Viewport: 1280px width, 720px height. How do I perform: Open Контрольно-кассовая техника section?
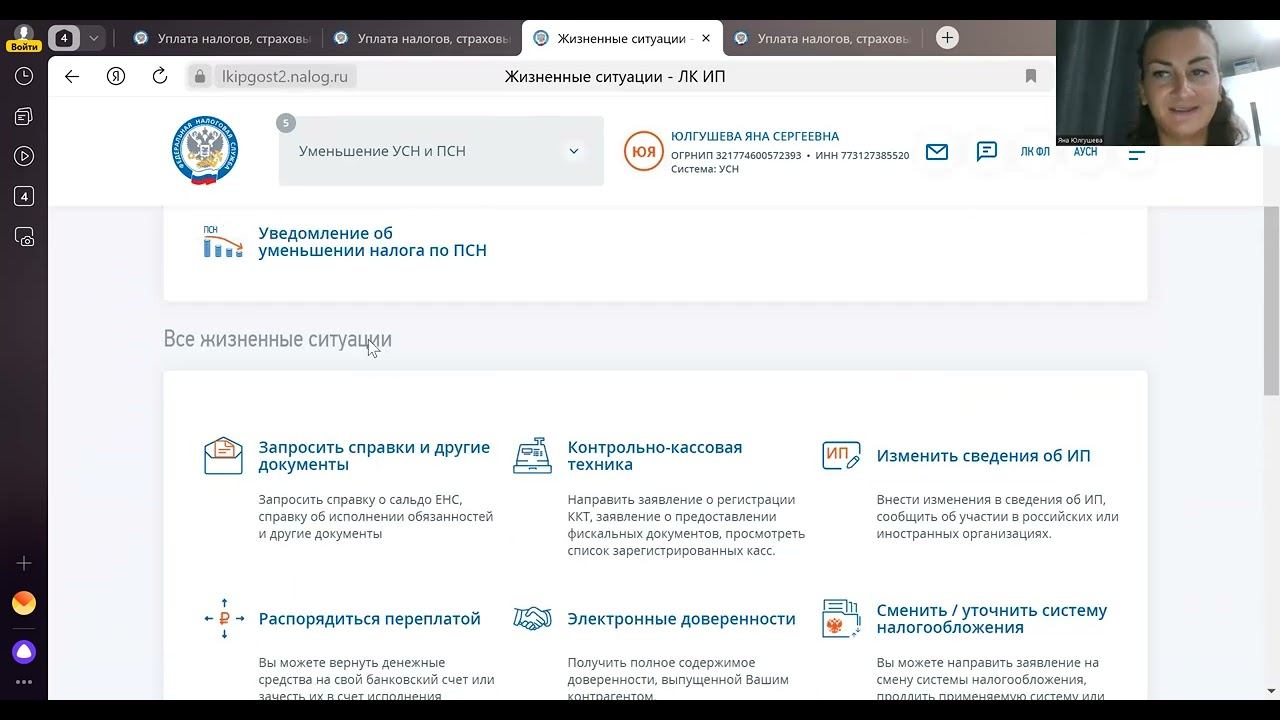pyautogui.click(x=655, y=456)
